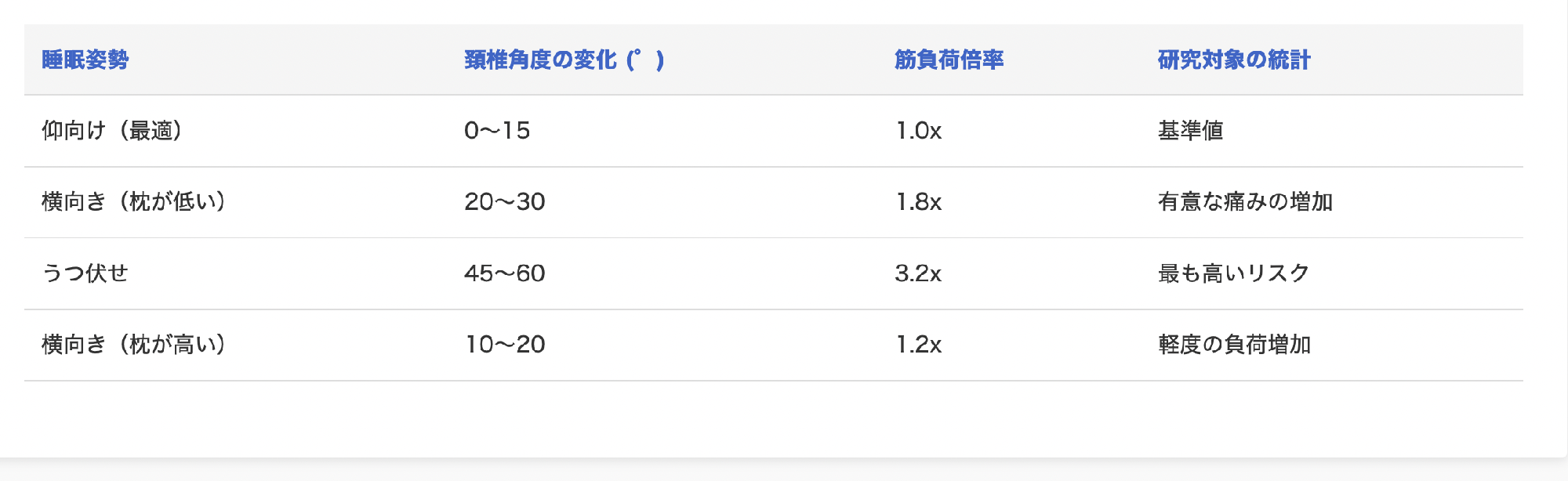The image size is (1568, 481).
Task: Click the 1.8x muscle load value
Action: coord(918,202)
